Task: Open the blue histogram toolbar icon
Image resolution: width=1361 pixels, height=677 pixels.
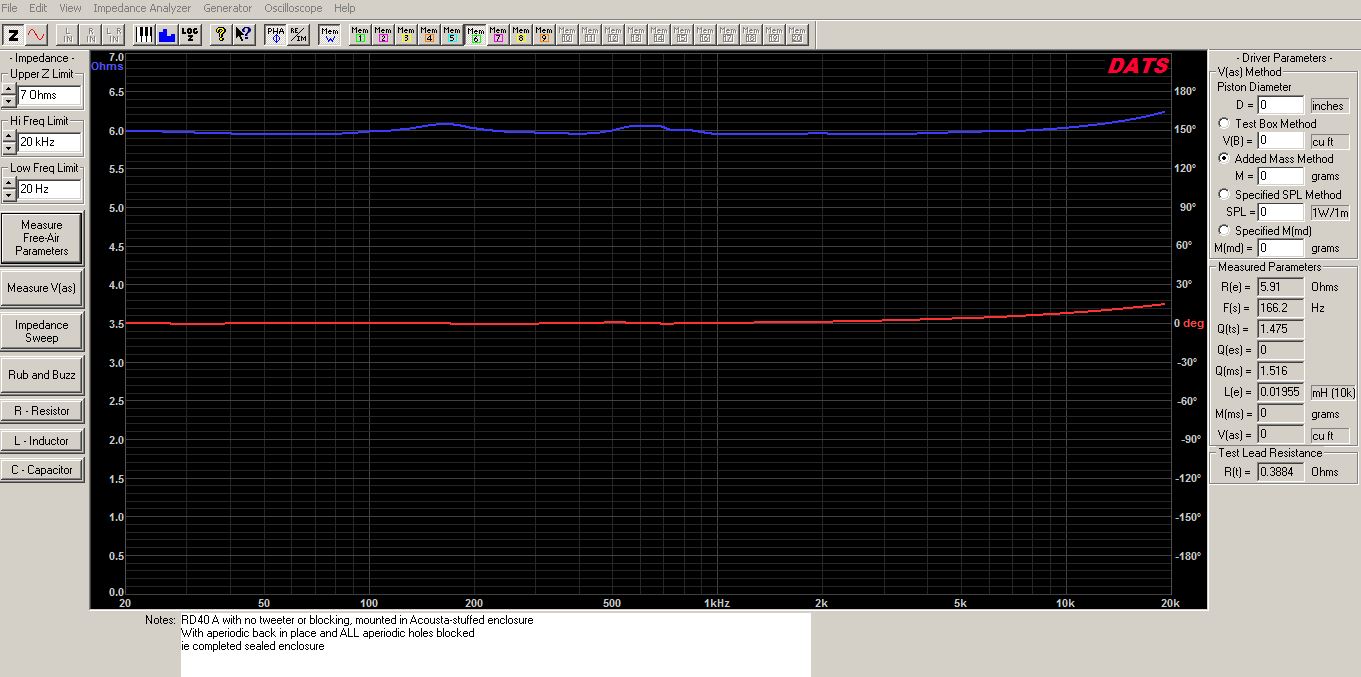Action: pyautogui.click(x=167, y=35)
